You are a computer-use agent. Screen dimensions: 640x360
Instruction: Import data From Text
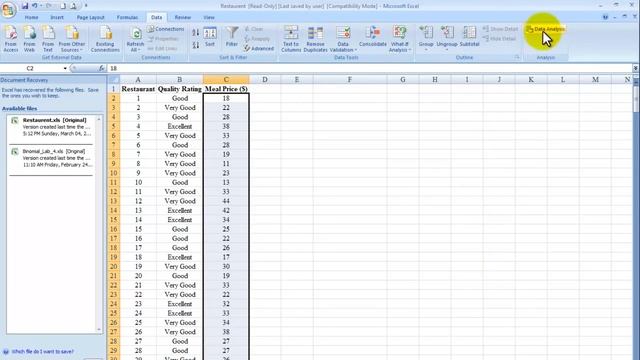click(48, 39)
